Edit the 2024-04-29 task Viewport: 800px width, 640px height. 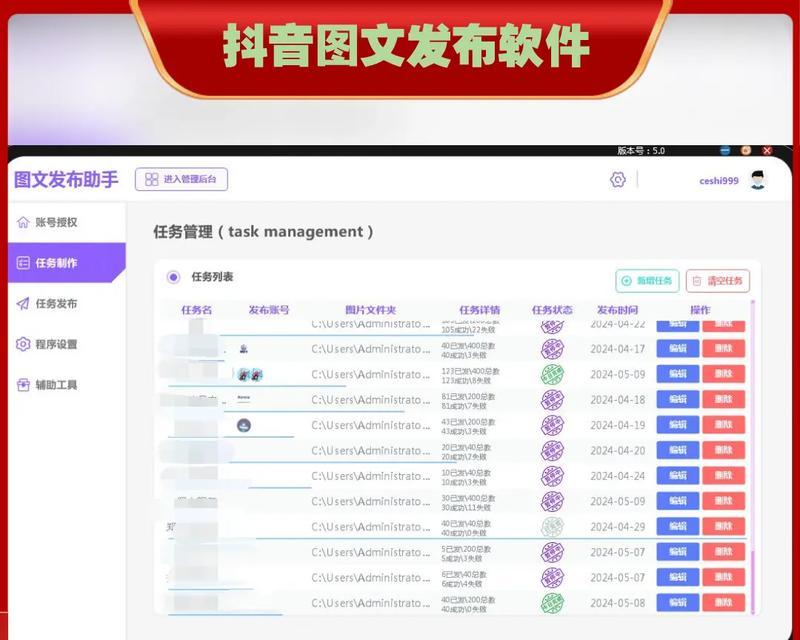[678, 526]
